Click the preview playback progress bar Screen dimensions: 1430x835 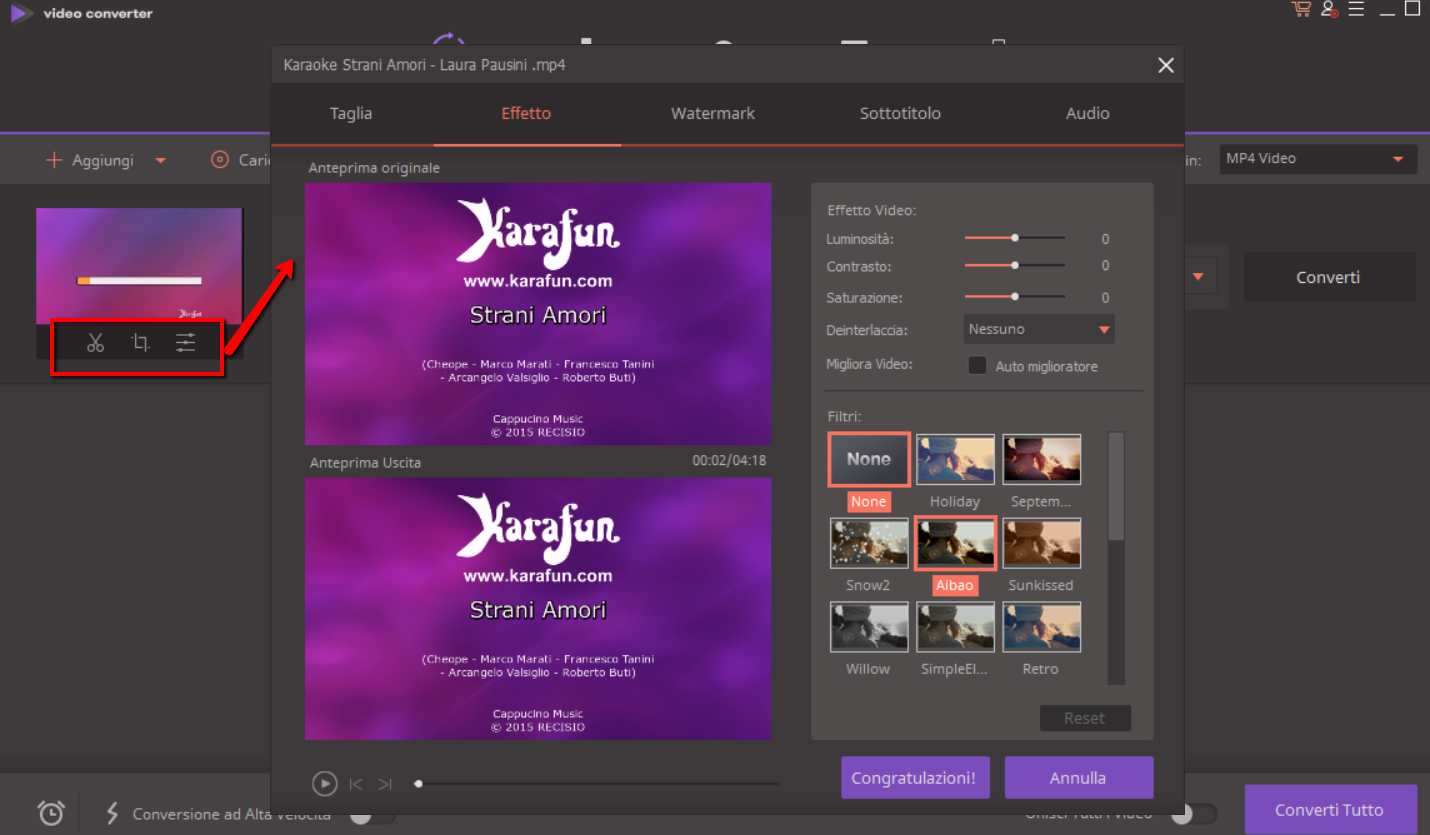(x=597, y=784)
